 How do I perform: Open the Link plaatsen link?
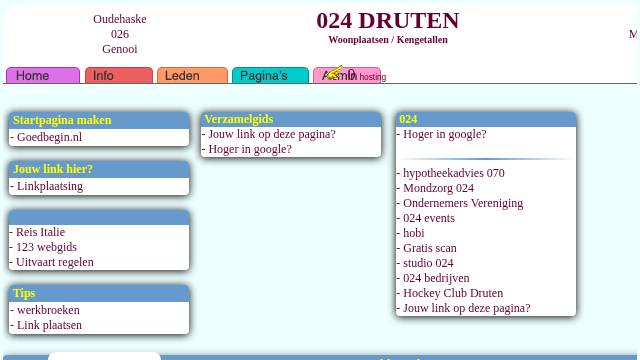point(49,325)
